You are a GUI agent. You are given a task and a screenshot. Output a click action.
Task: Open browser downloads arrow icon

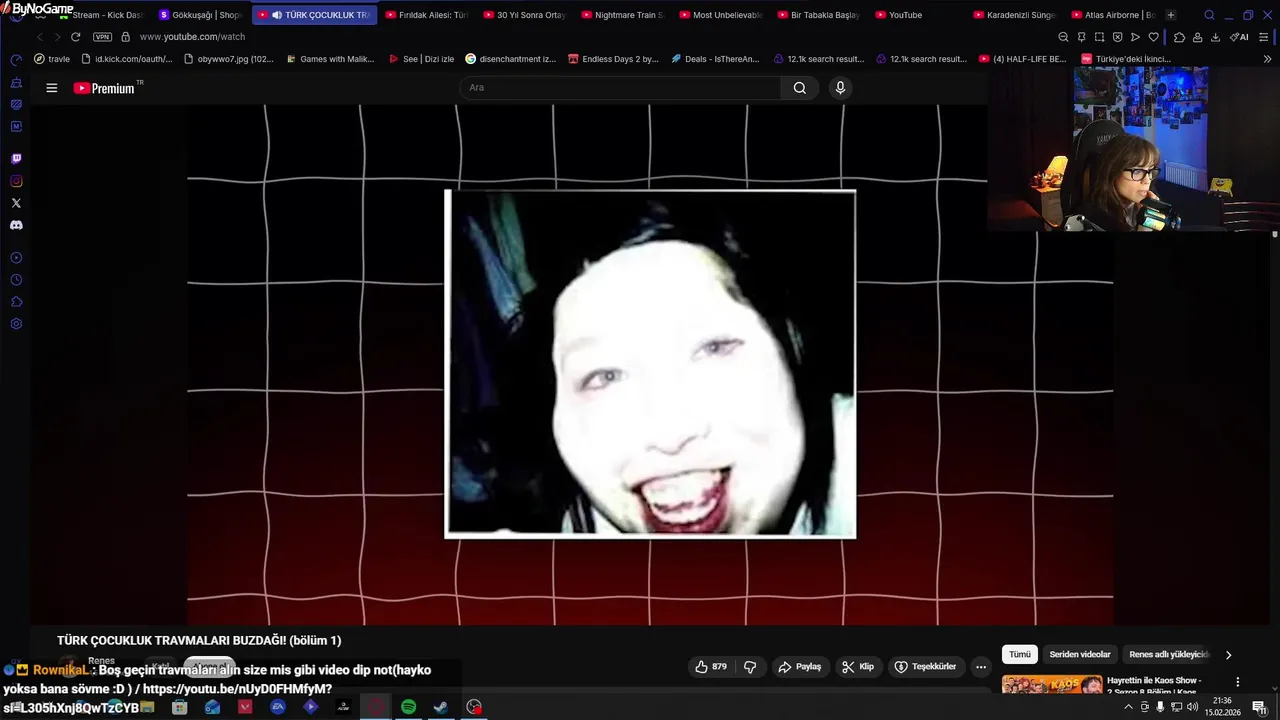coord(1215,37)
